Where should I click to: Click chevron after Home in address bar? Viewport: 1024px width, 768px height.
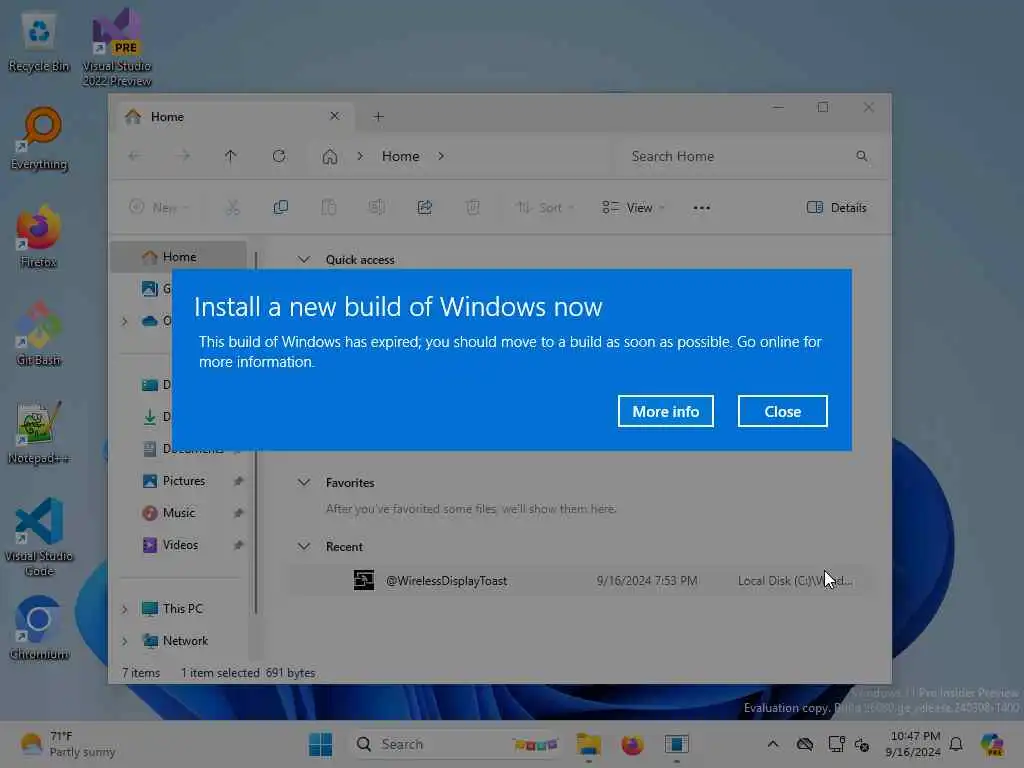[441, 156]
